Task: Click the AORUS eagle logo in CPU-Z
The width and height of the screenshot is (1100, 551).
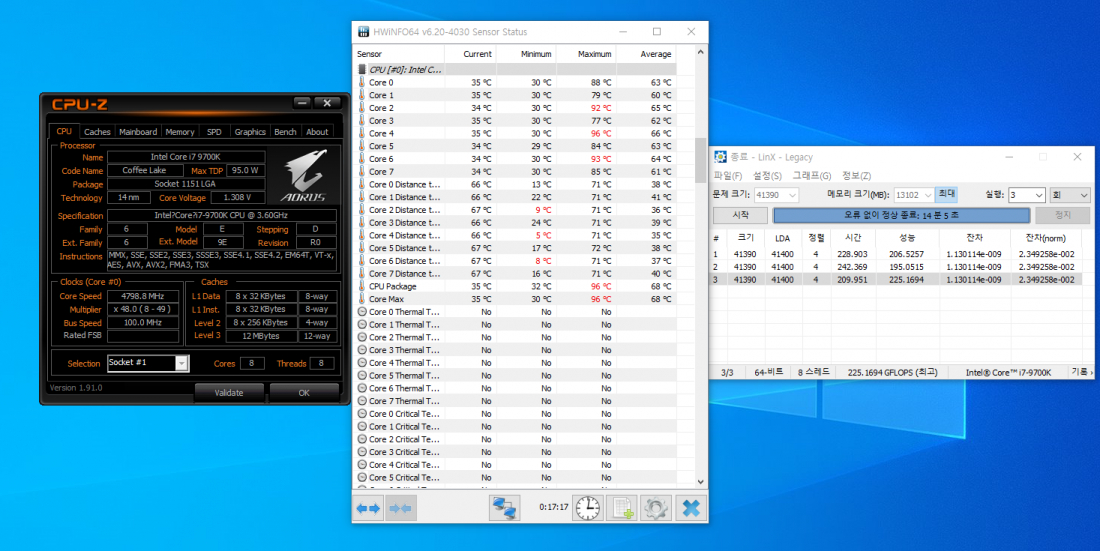Action: 303,175
